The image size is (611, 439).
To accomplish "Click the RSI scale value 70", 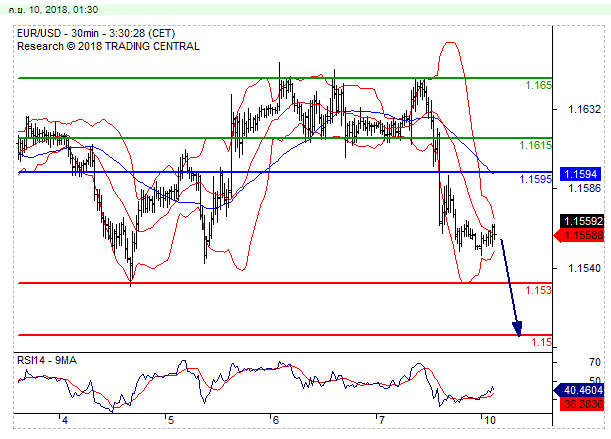I will (595, 363).
